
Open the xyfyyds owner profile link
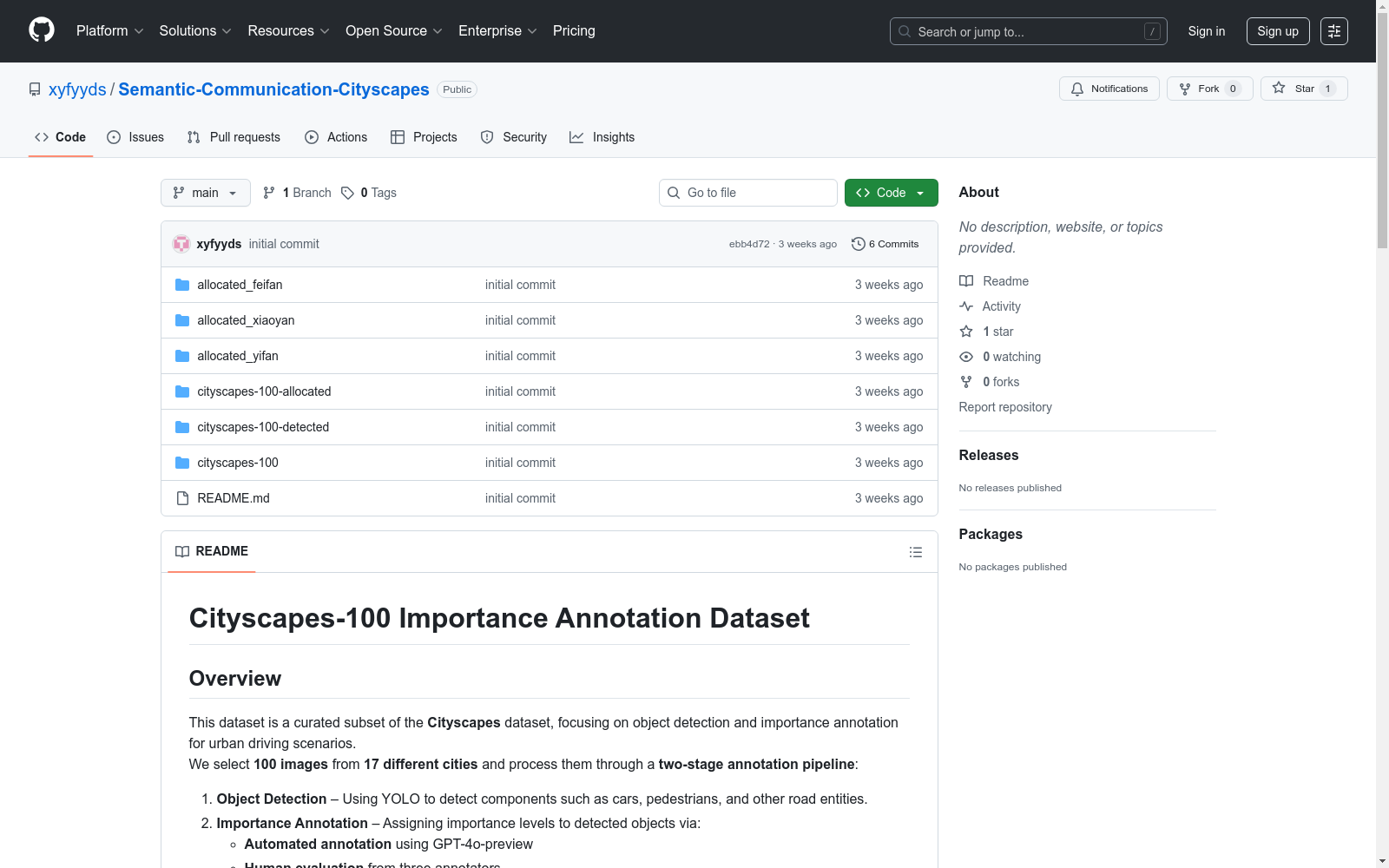(77, 89)
